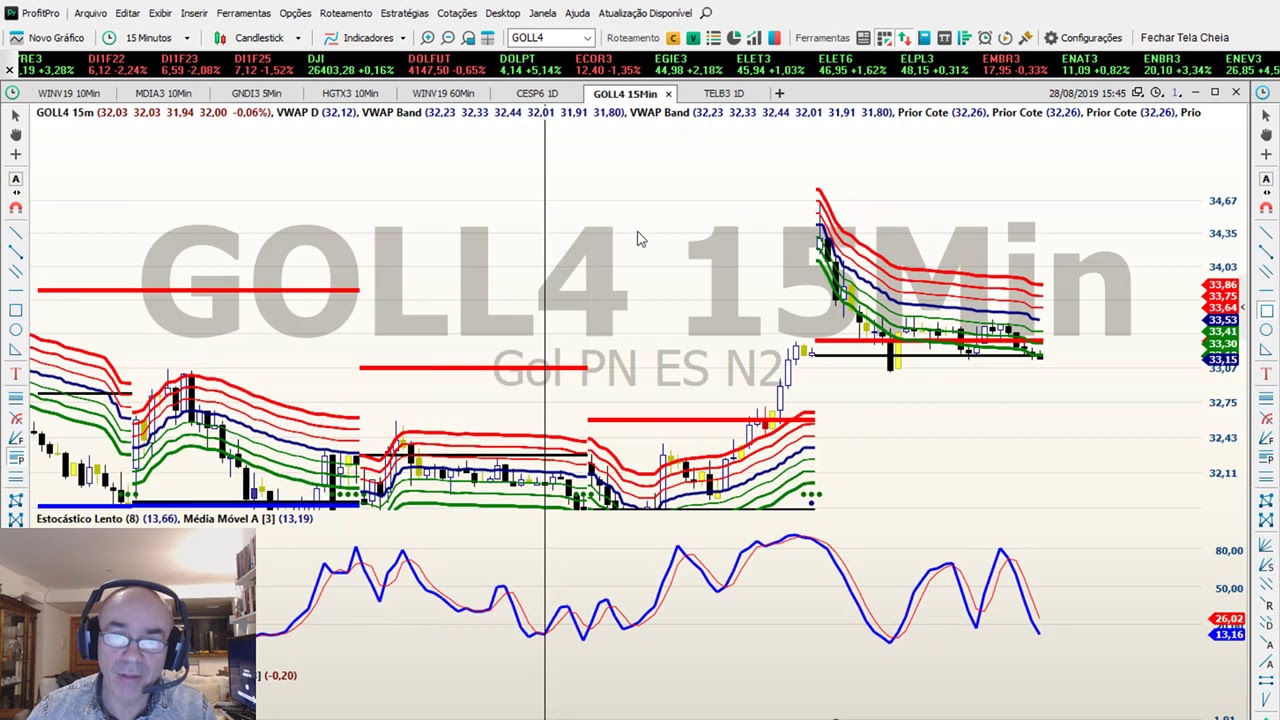
Task: Click Atualização Disponível menu item
Action: coord(645,13)
